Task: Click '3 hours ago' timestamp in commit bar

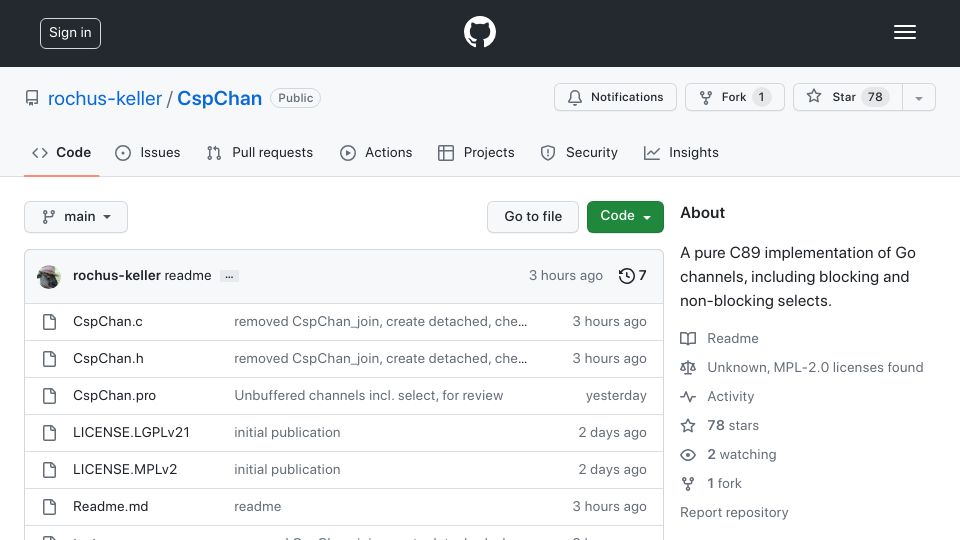Action: 566,276
